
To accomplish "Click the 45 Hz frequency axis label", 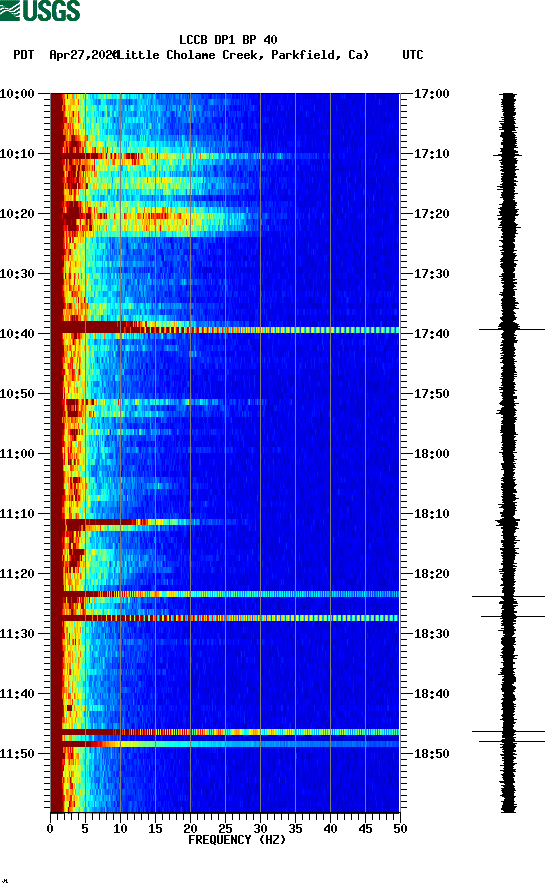I will coord(365,829).
